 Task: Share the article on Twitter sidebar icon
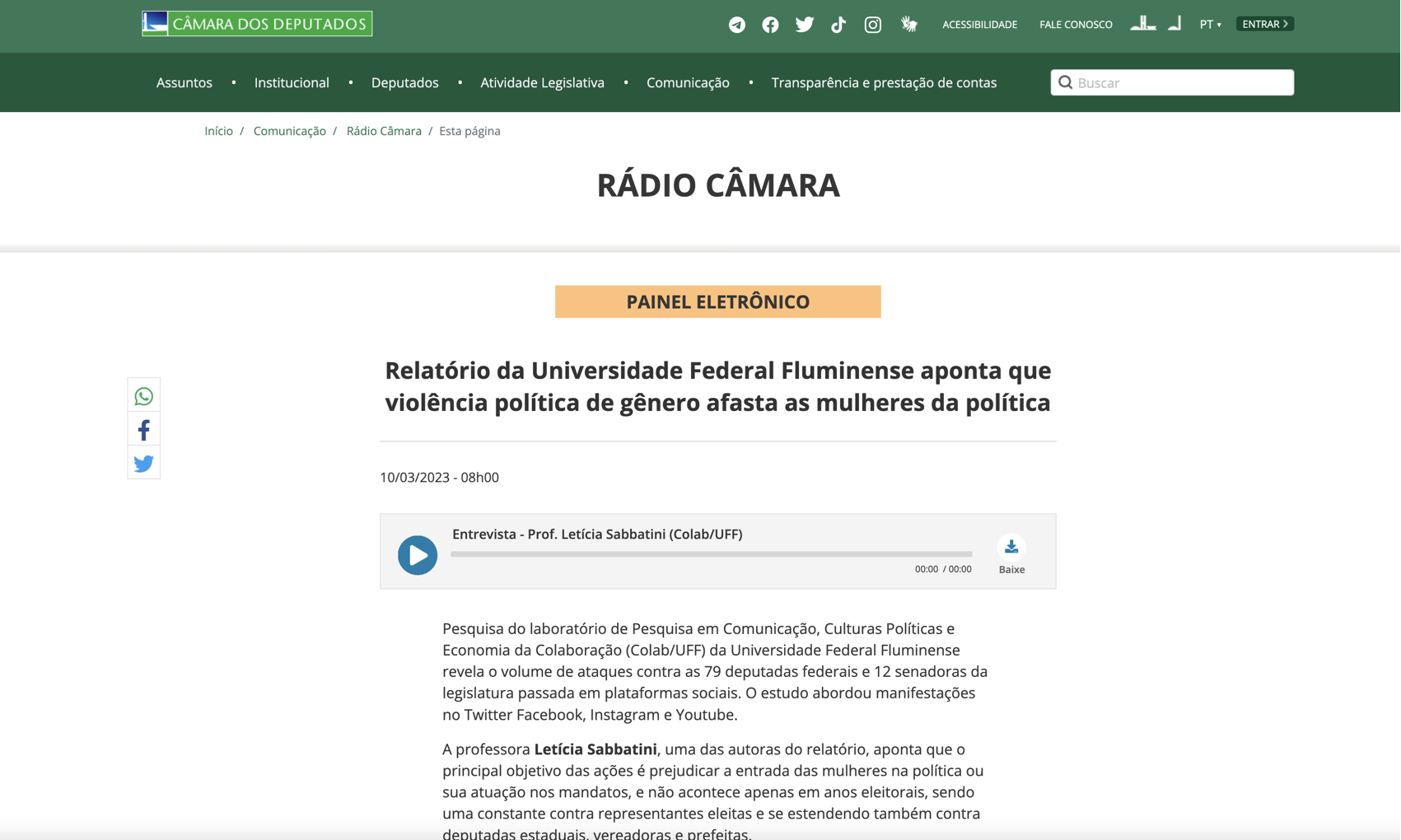pos(144,464)
